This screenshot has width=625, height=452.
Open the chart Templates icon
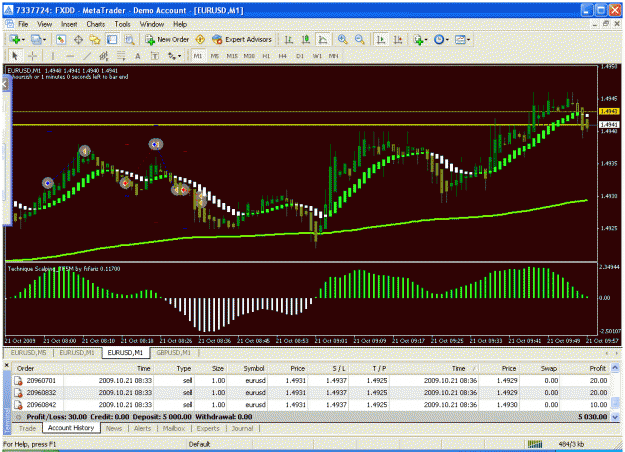(x=460, y=39)
